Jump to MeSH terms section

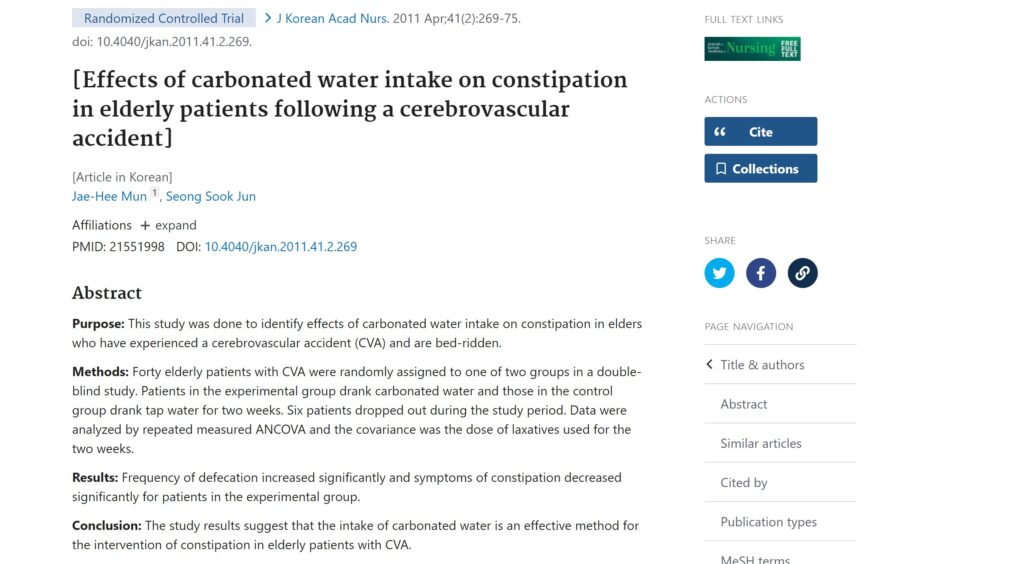[x=755, y=559]
